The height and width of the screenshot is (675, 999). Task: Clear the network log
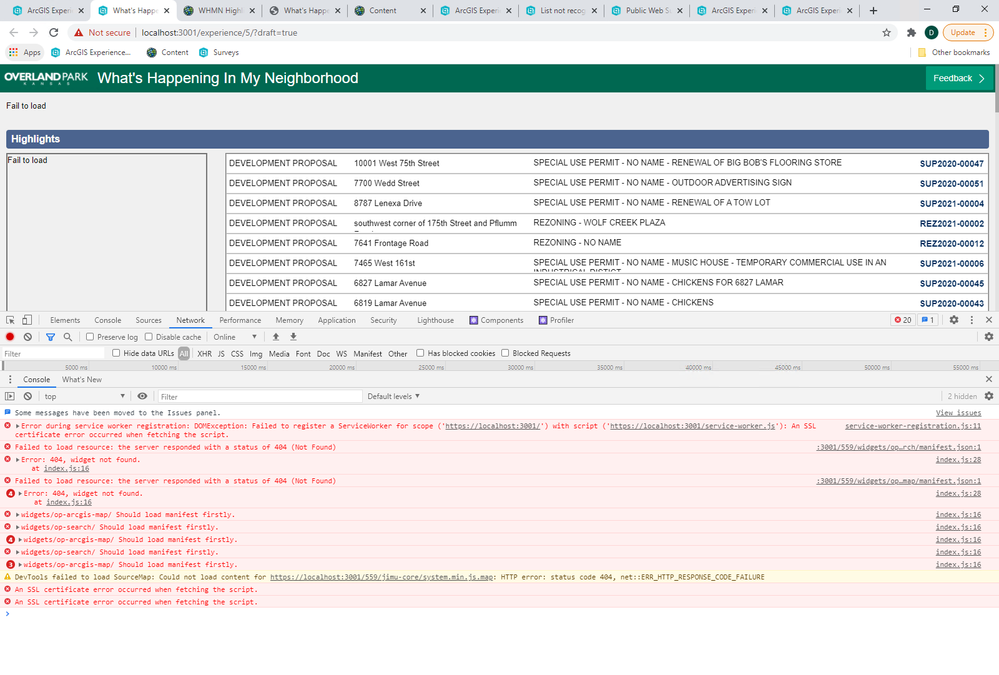27,337
